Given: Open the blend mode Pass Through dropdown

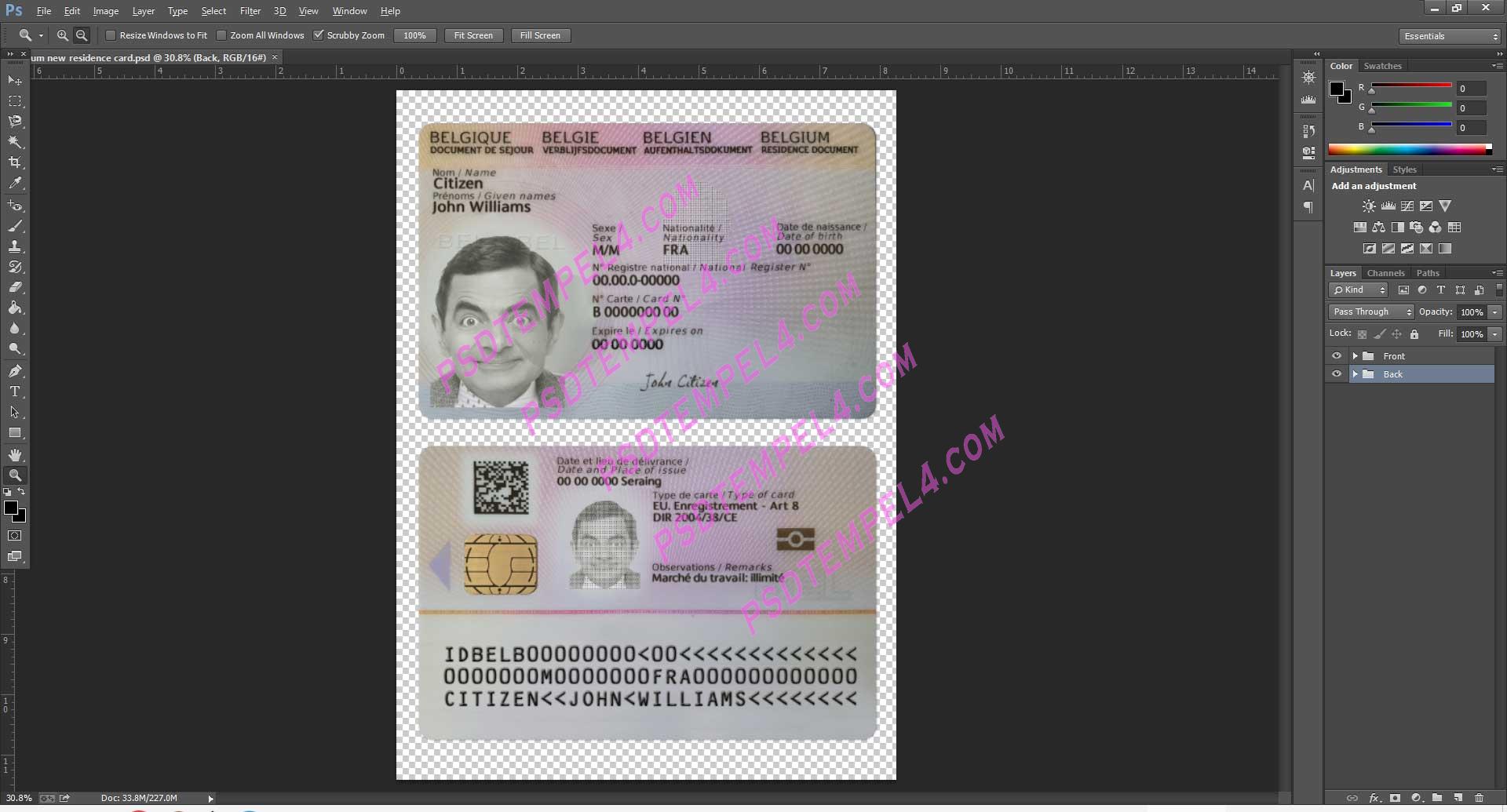Looking at the screenshot, I should pyautogui.click(x=1370, y=311).
